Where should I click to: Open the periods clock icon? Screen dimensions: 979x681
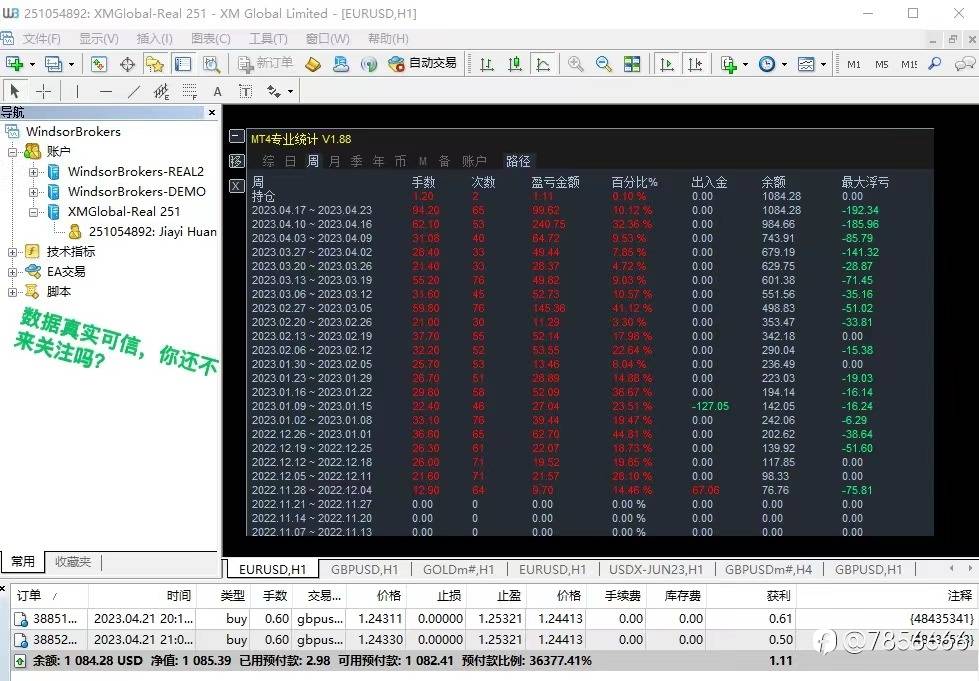[767, 64]
